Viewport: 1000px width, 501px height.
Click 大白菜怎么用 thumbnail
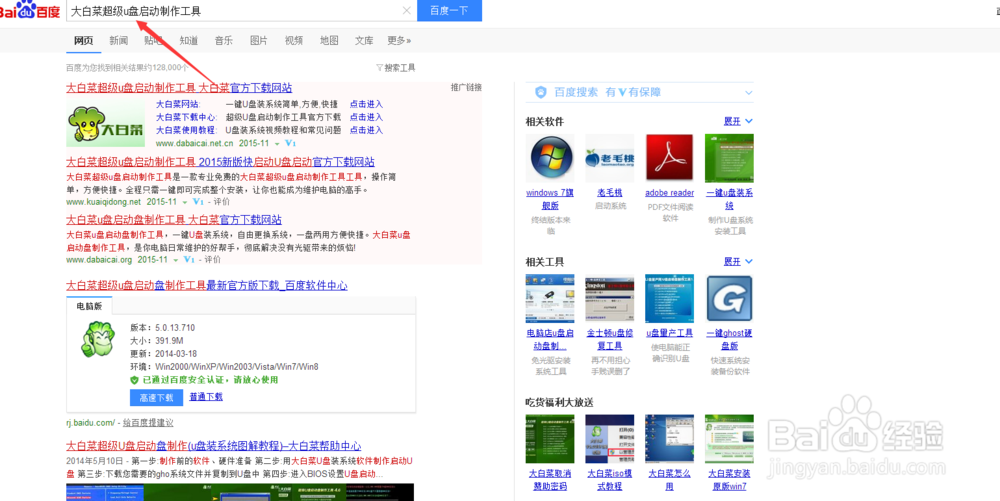(669, 439)
